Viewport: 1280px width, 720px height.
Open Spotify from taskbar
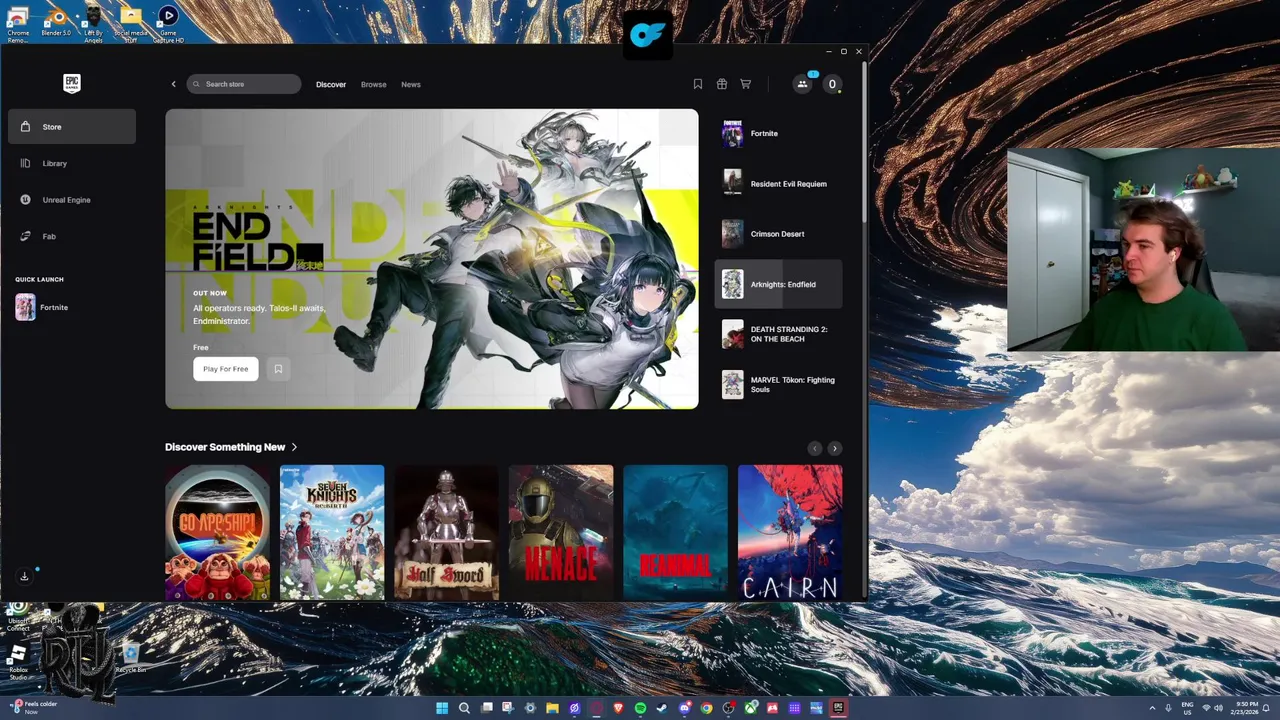tap(640, 708)
